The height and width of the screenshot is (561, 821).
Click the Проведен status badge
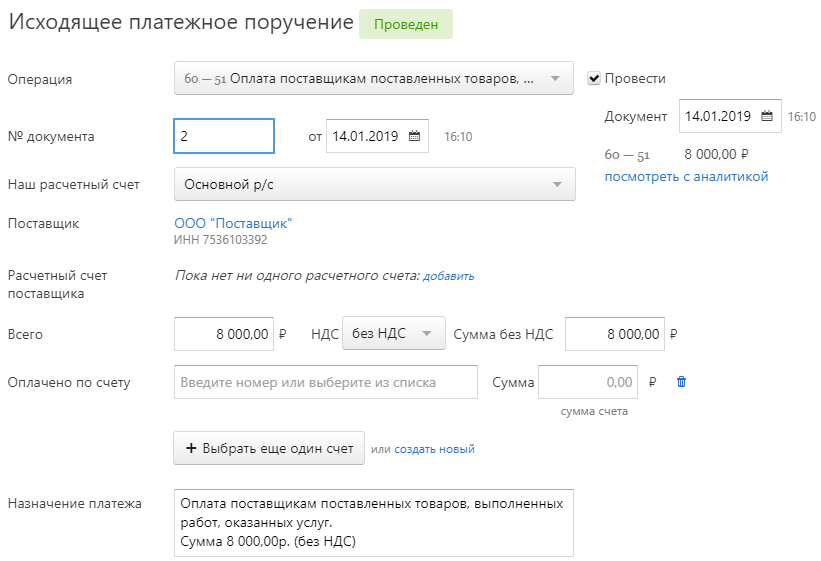point(406,25)
